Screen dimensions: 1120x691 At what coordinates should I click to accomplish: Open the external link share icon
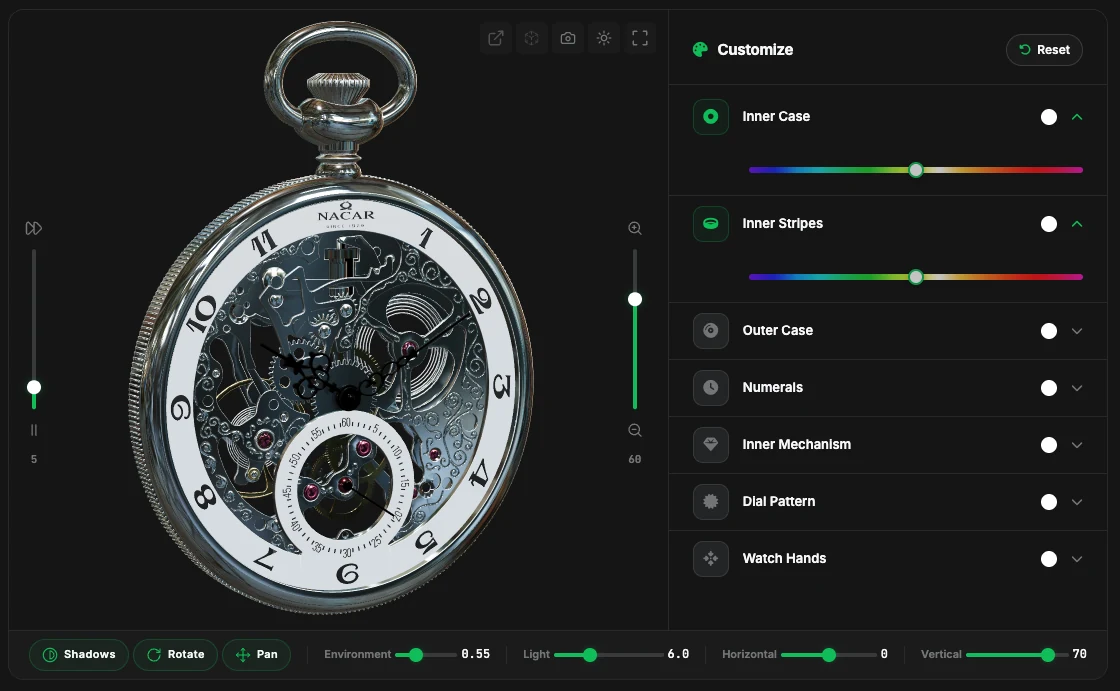pyautogui.click(x=496, y=38)
